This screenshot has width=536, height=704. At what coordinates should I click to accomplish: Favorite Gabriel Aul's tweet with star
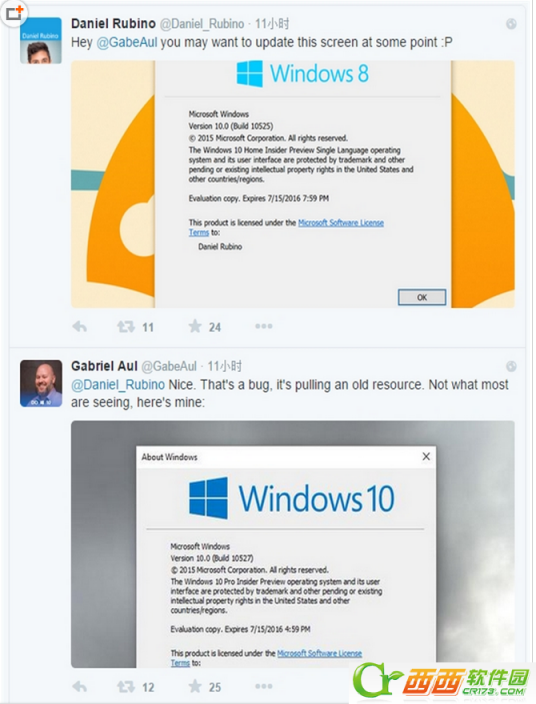pyautogui.click(x=195, y=686)
